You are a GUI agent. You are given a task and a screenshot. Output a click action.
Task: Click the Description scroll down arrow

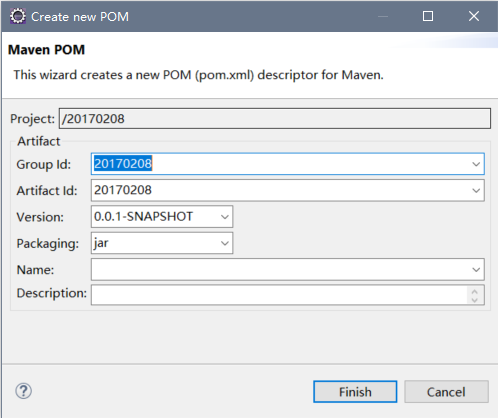475,300
